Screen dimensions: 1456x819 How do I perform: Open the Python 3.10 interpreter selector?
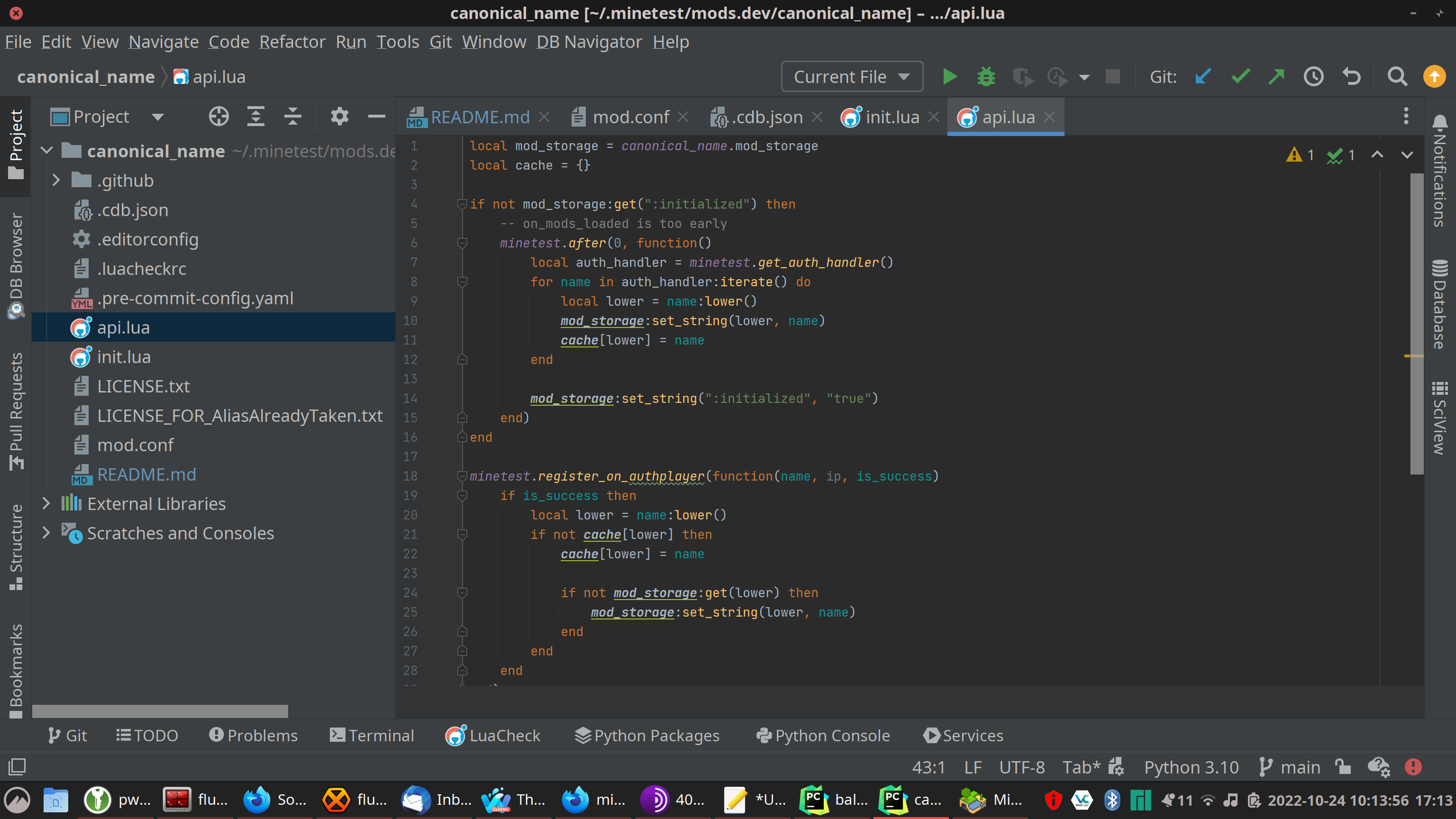1191,767
